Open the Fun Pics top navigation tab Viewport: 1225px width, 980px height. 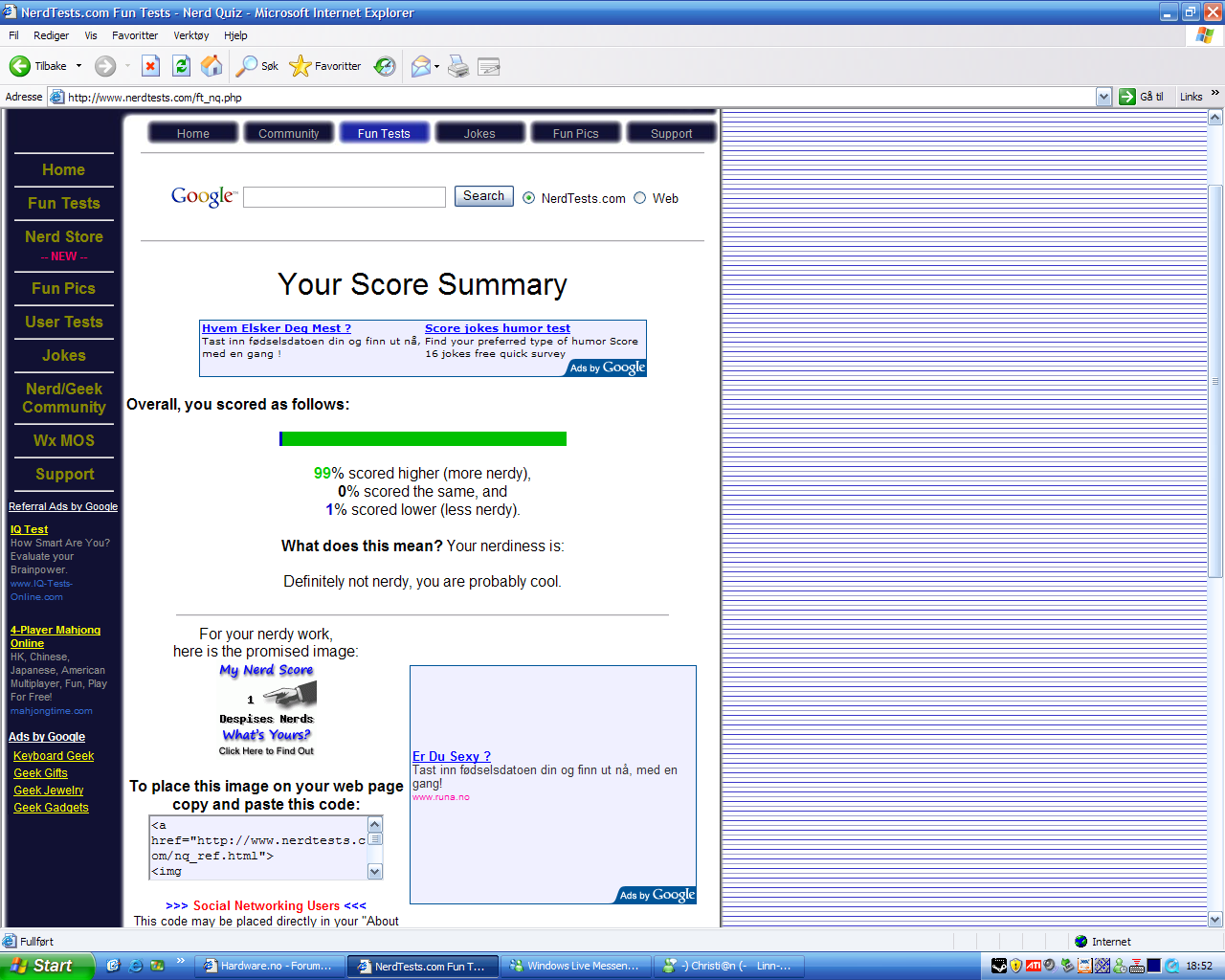(x=575, y=133)
